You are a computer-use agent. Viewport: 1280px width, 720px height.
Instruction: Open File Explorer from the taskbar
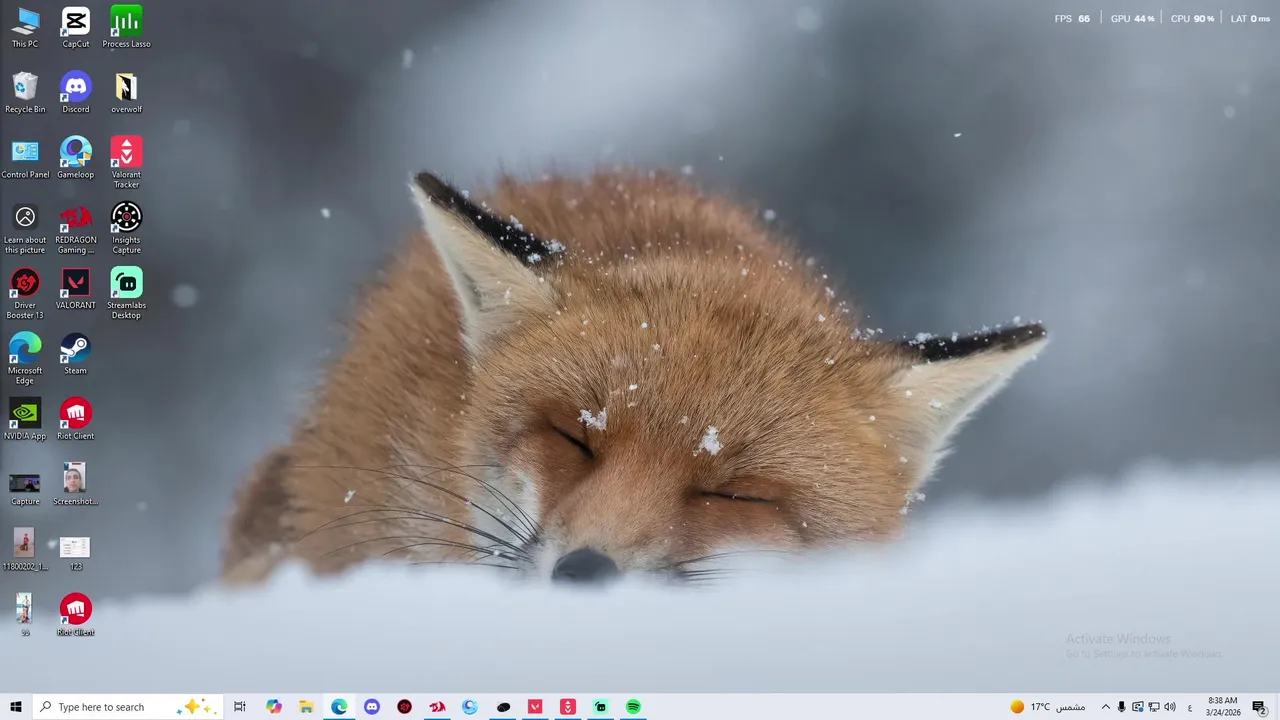point(307,707)
